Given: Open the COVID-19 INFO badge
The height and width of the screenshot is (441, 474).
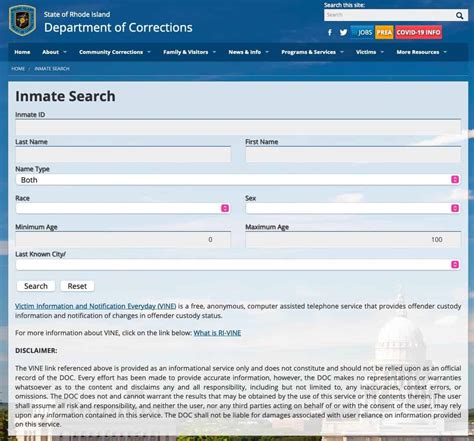Looking at the screenshot, I should click(x=419, y=32).
